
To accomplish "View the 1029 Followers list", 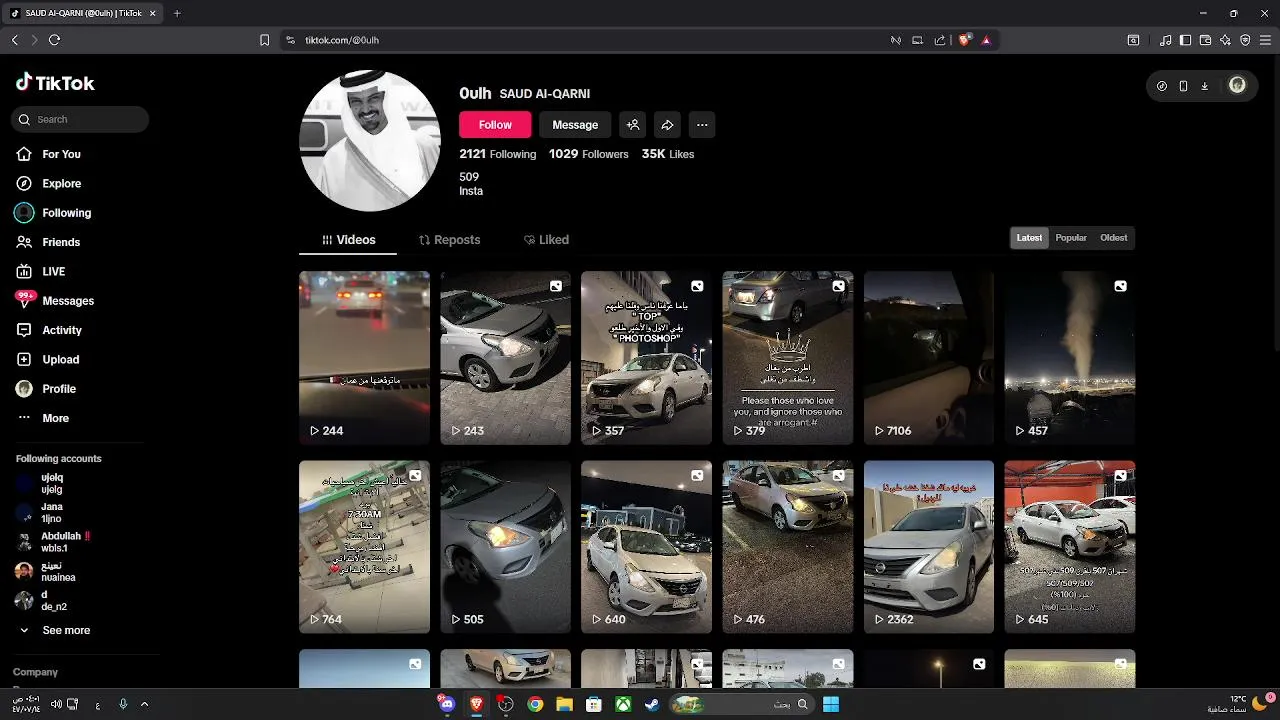I will pyautogui.click(x=589, y=154).
